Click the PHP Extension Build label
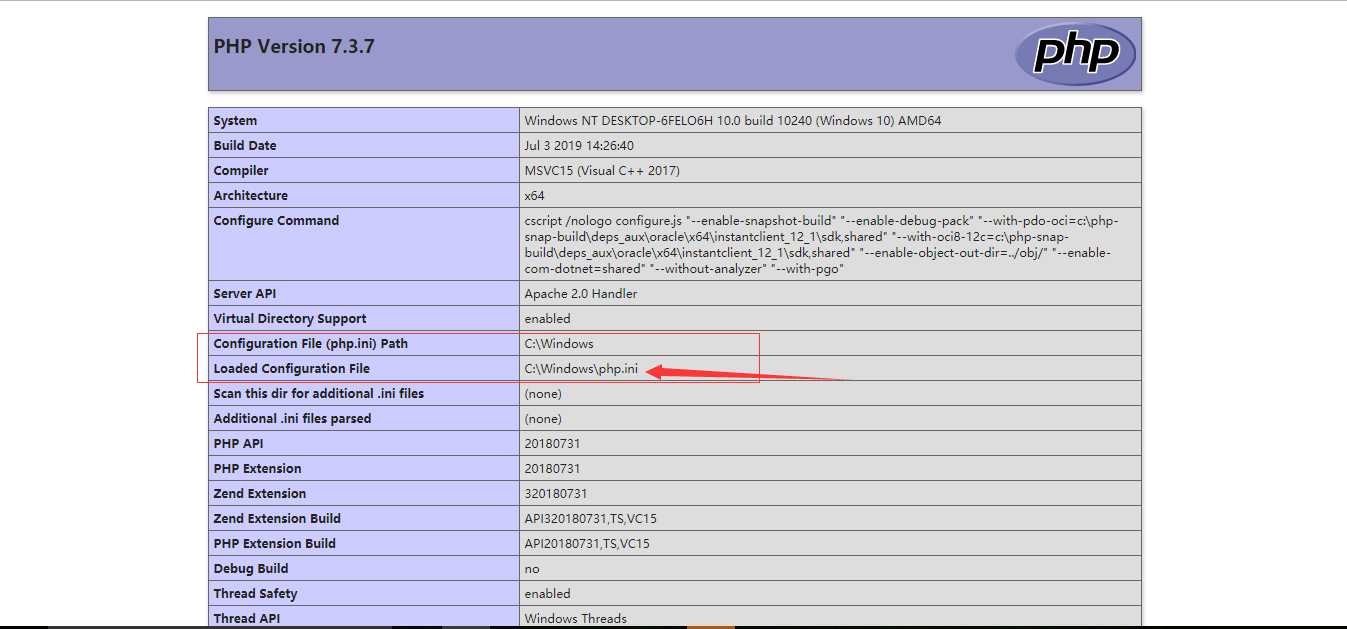This screenshot has width=1347, height=629. coord(275,544)
